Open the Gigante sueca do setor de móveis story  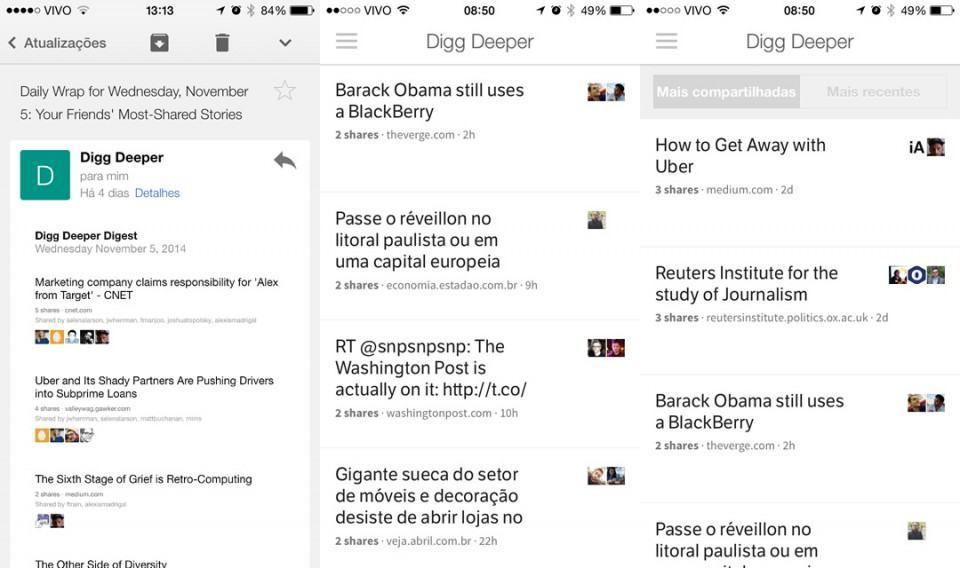click(429, 496)
